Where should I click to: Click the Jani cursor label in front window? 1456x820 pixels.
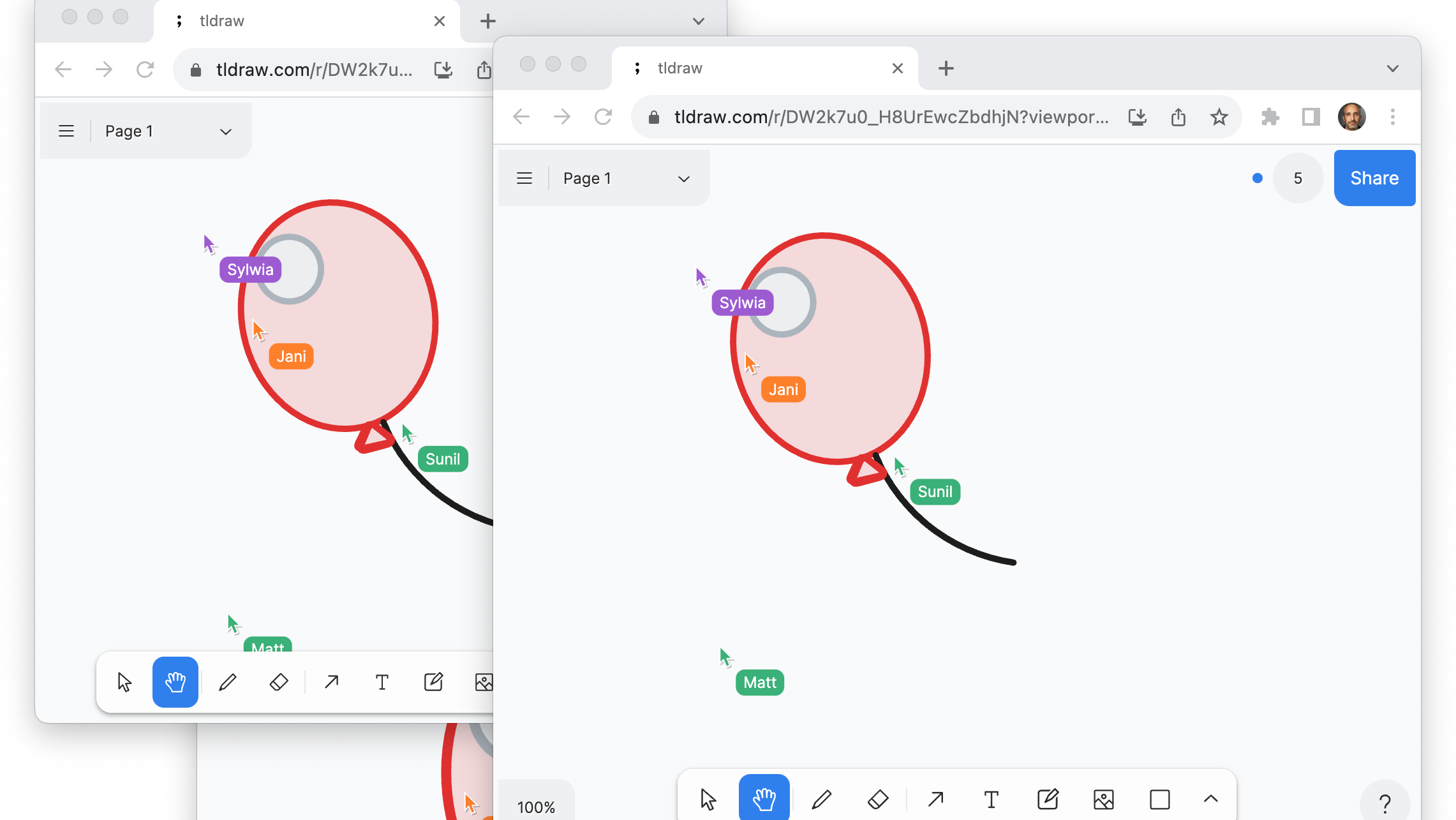(x=784, y=389)
